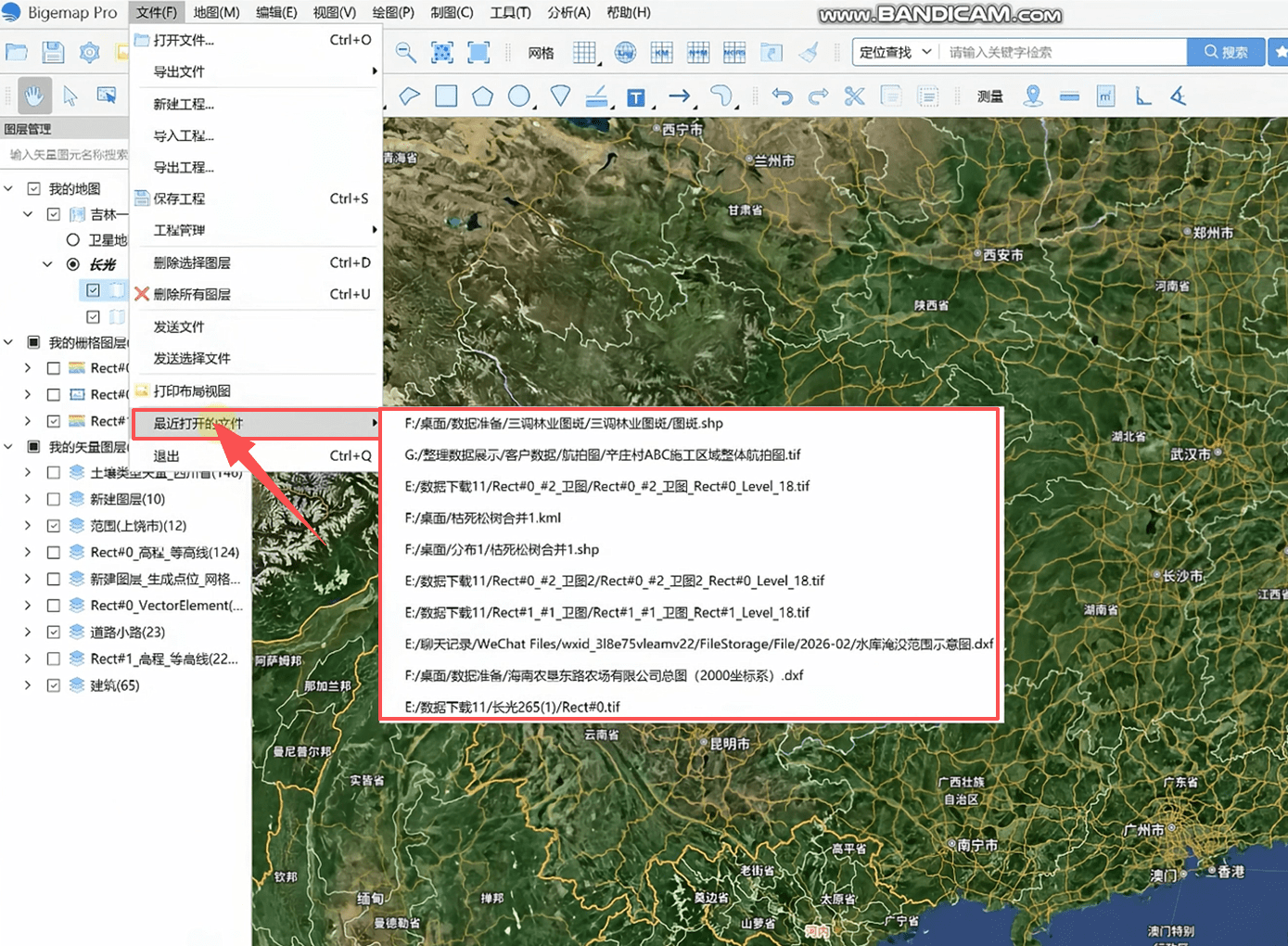Select the arrow line drawing tool
Viewport: 1288px width, 946px height.
(680, 96)
